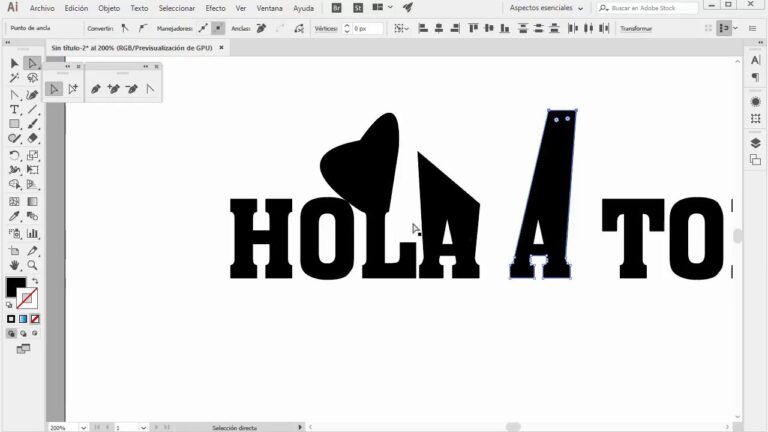Select the black arrow Selection tool
The width and height of the screenshot is (768, 432).
pyautogui.click(x=14, y=63)
